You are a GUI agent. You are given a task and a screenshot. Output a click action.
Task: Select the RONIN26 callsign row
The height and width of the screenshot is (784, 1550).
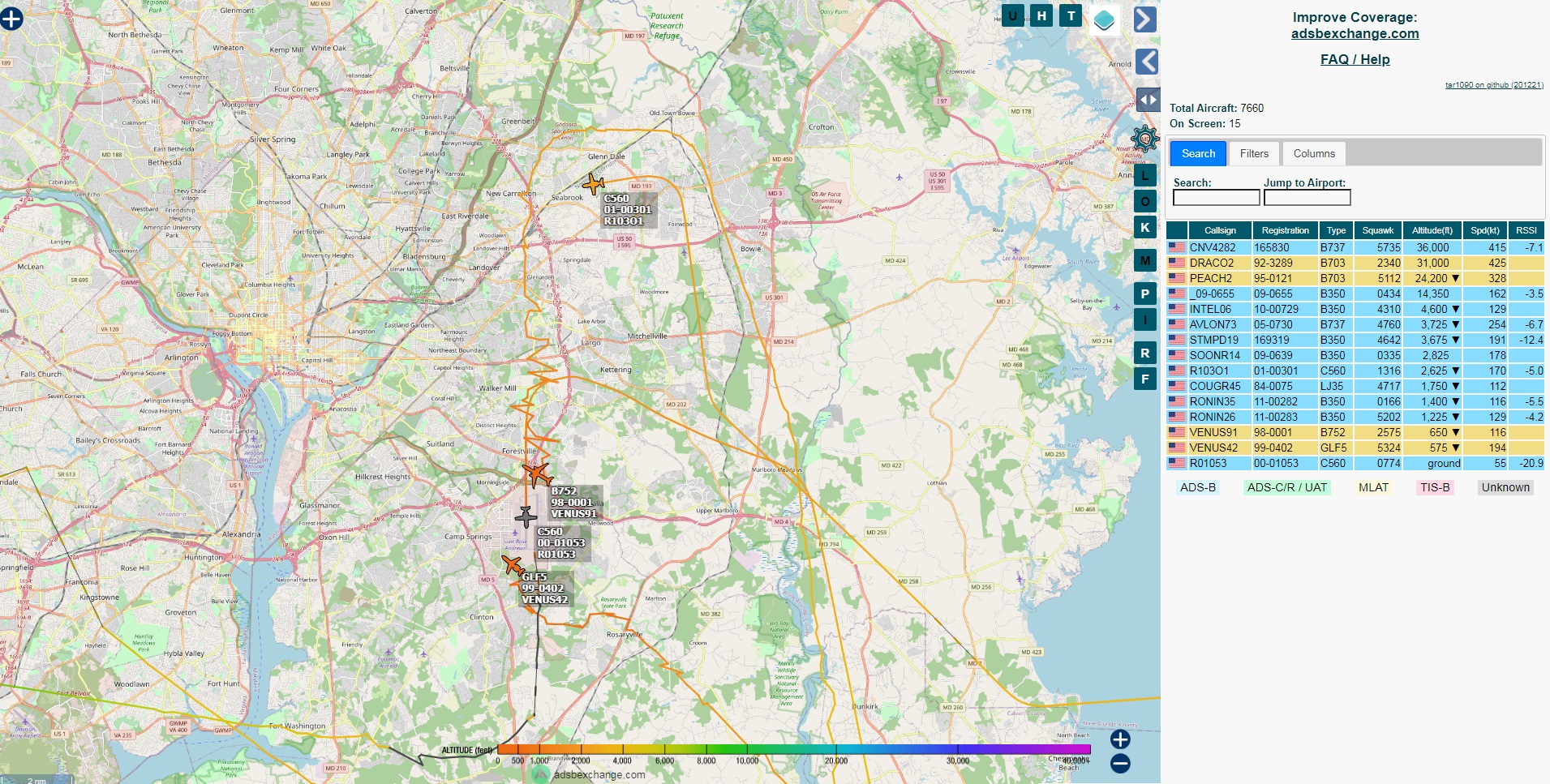[1355, 417]
